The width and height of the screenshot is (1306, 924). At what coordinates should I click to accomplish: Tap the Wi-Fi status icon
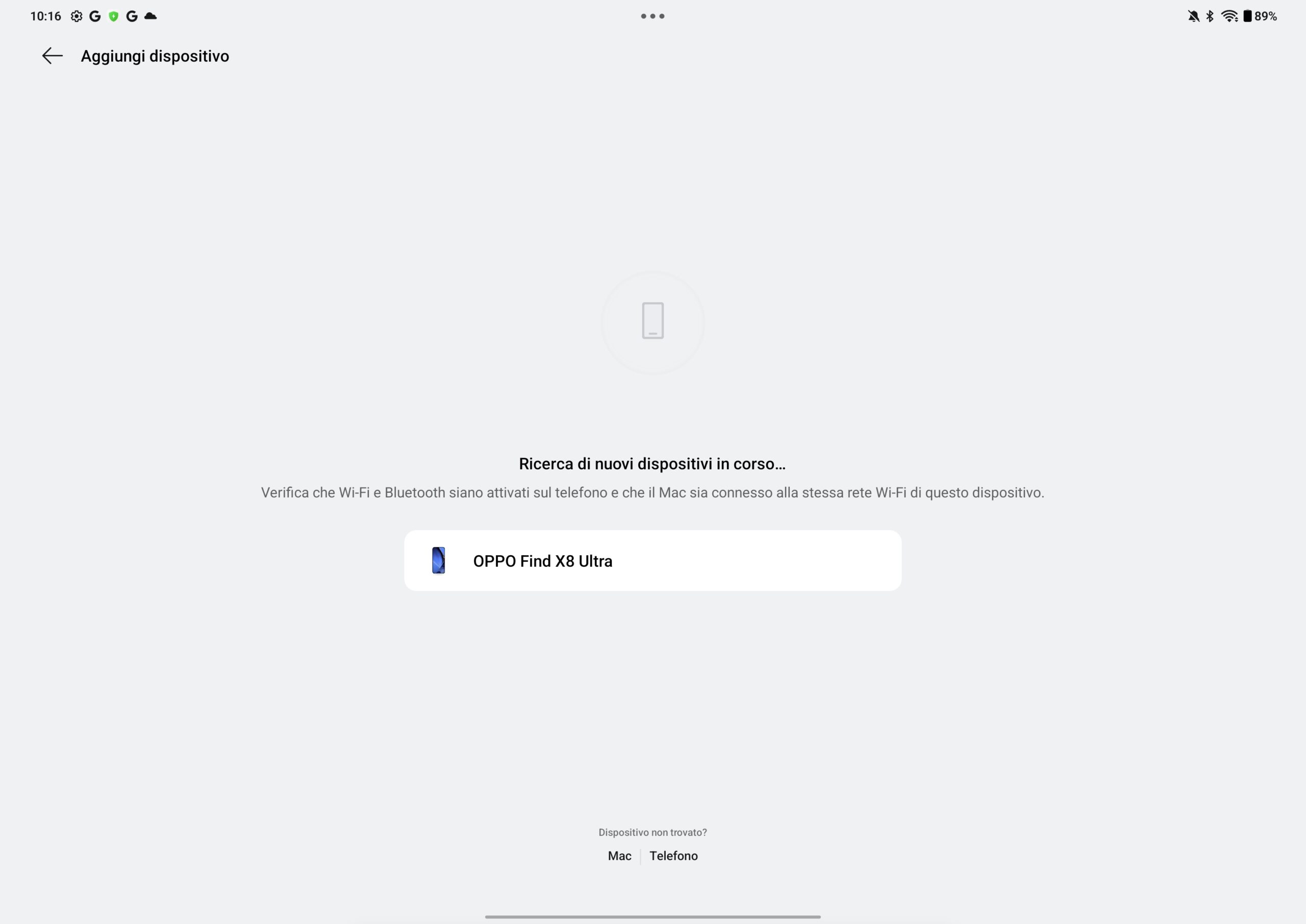pyautogui.click(x=1229, y=16)
